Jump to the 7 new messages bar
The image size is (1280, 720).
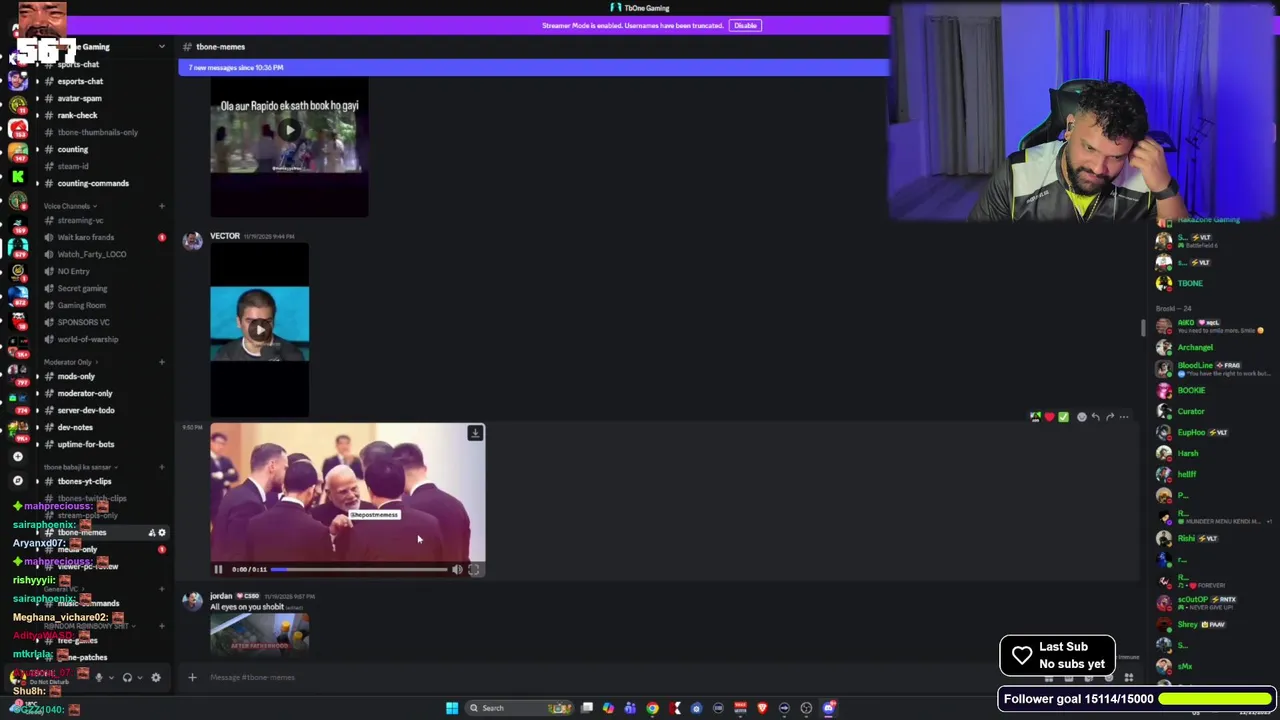[533, 67]
